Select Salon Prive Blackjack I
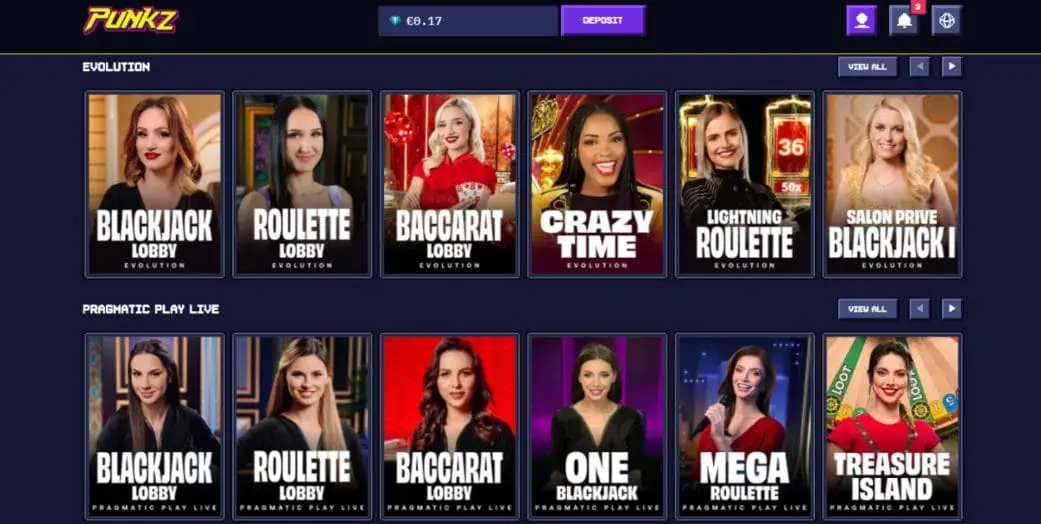 click(x=892, y=184)
